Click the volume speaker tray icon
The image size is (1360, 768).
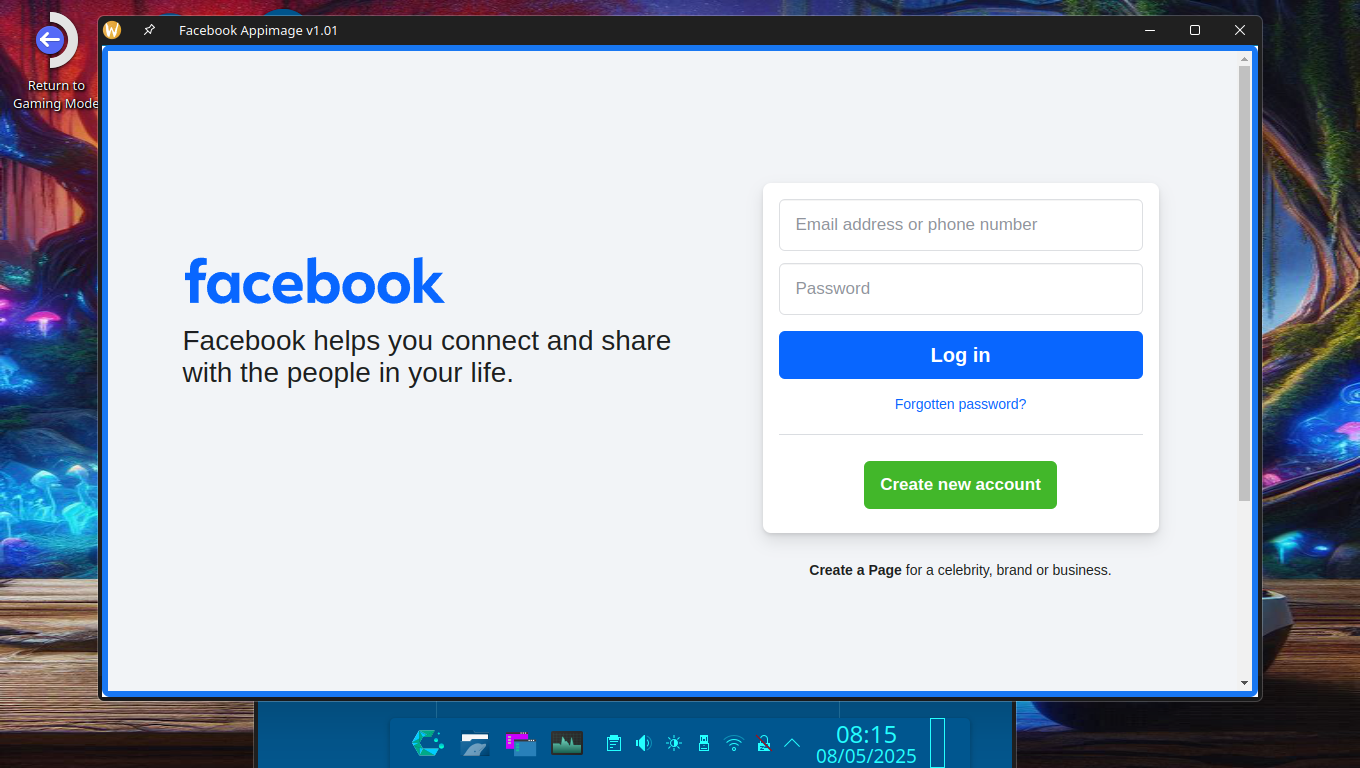pos(644,743)
